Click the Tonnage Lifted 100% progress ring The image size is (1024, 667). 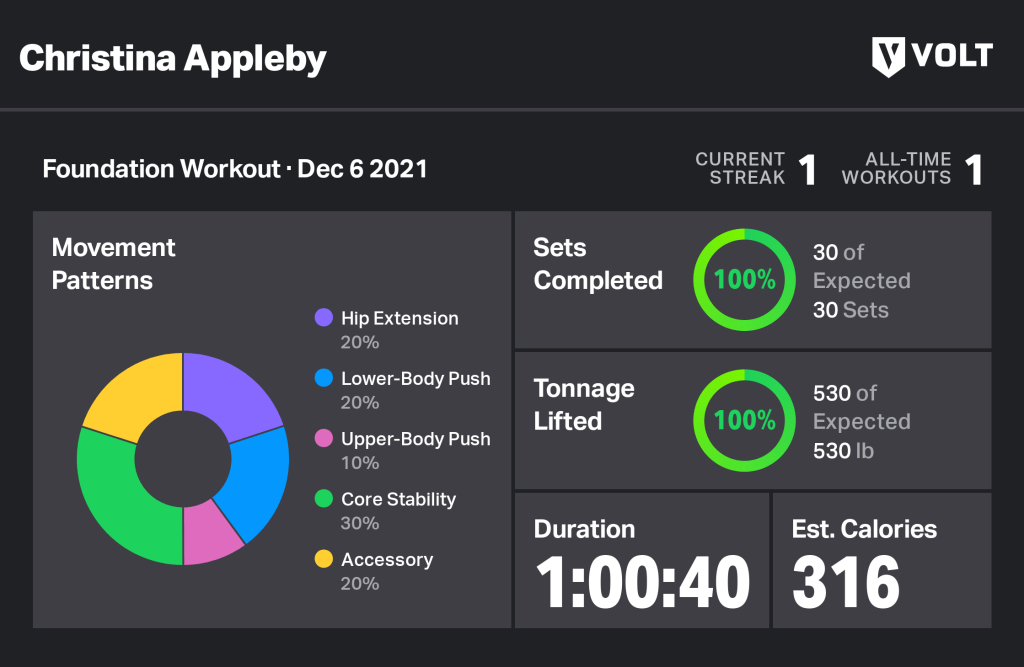(744, 420)
